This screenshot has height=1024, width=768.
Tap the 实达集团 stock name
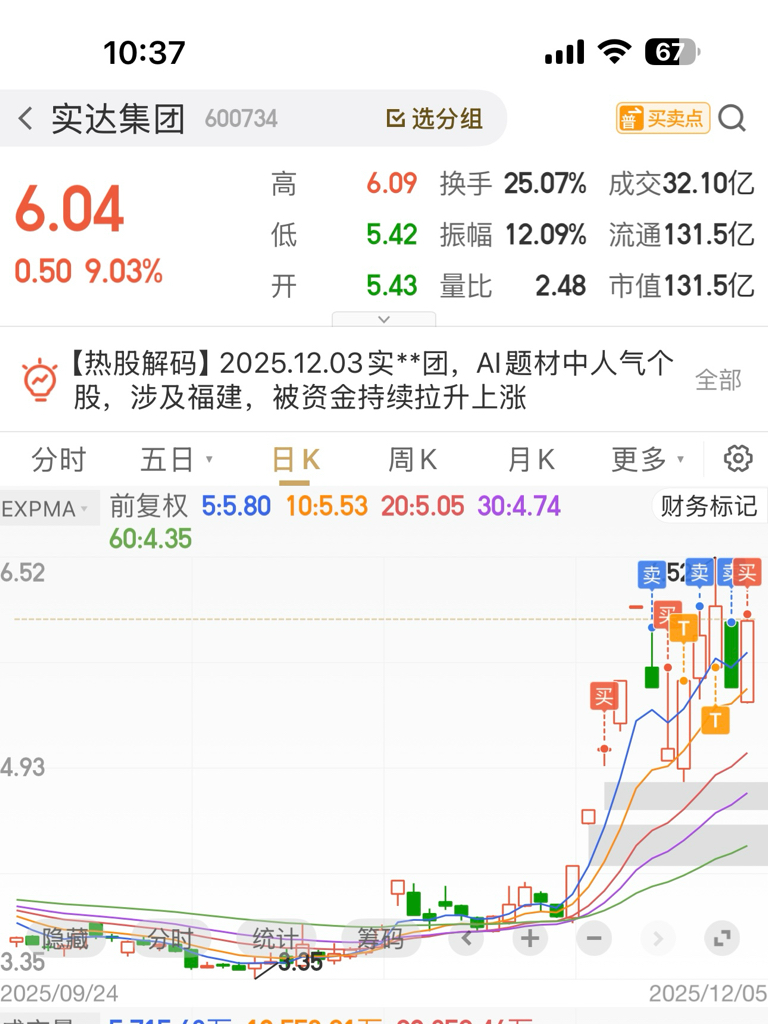(118, 119)
